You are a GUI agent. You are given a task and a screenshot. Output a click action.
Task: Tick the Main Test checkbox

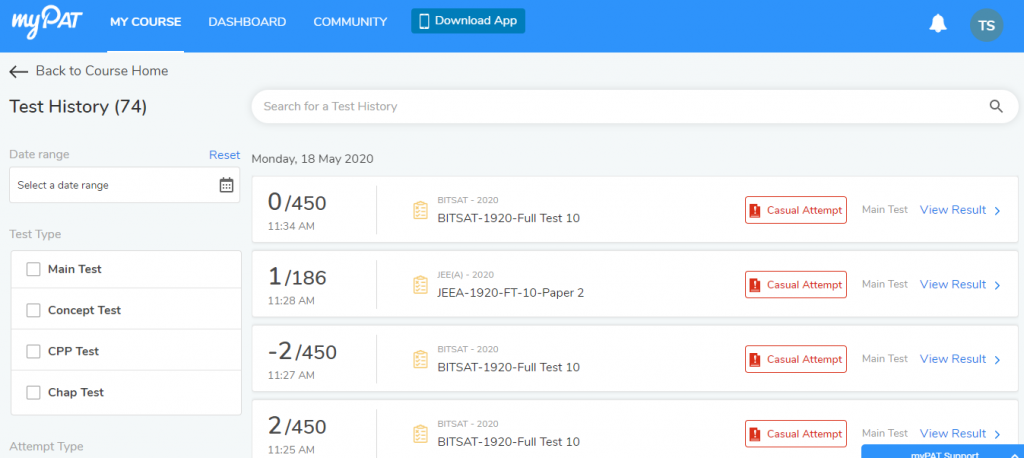33,269
